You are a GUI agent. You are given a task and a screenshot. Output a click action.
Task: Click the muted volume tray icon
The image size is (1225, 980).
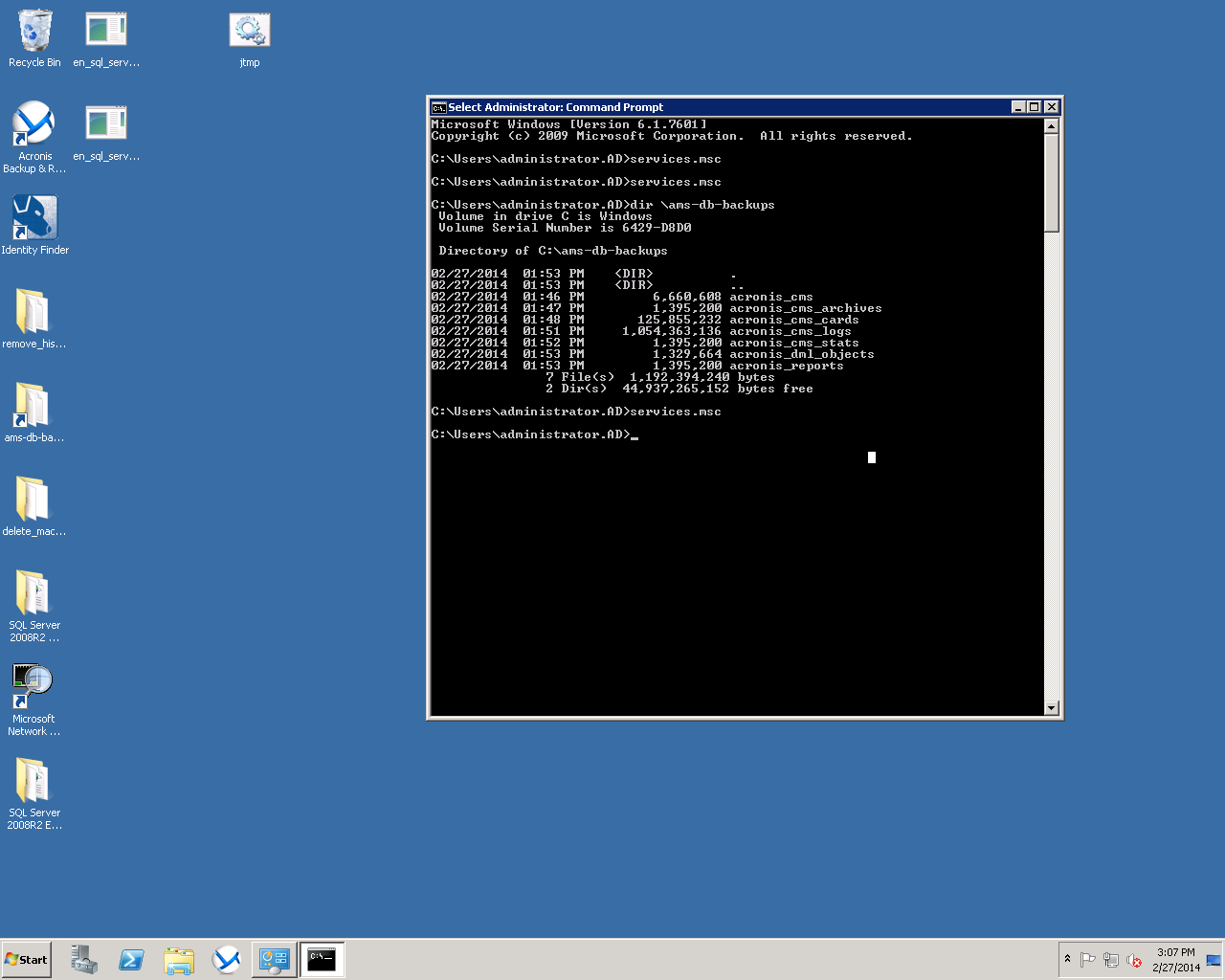click(x=1135, y=960)
